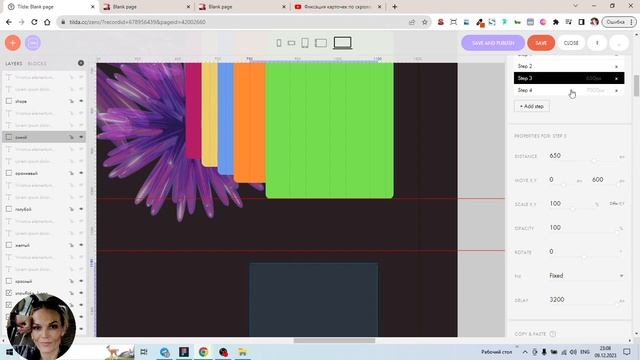The height and width of the screenshot is (360, 640).
Task: Open Chrome from the Windows taskbar
Action: [203, 352]
